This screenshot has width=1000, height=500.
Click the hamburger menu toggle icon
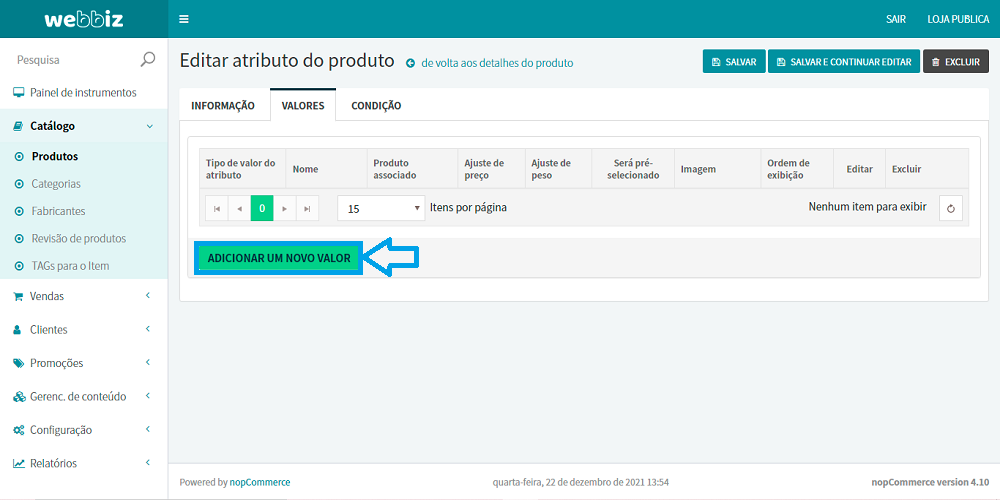point(183,19)
